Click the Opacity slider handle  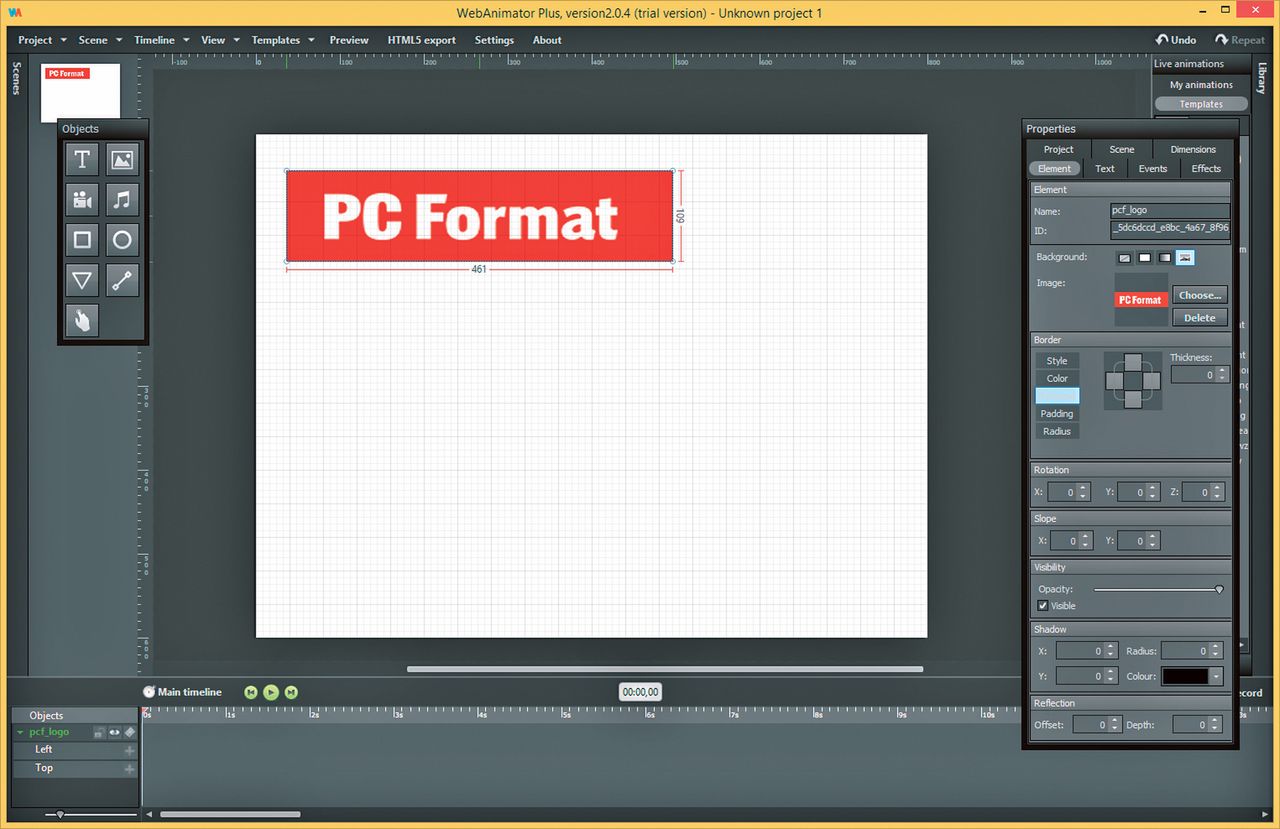[x=1219, y=590]
